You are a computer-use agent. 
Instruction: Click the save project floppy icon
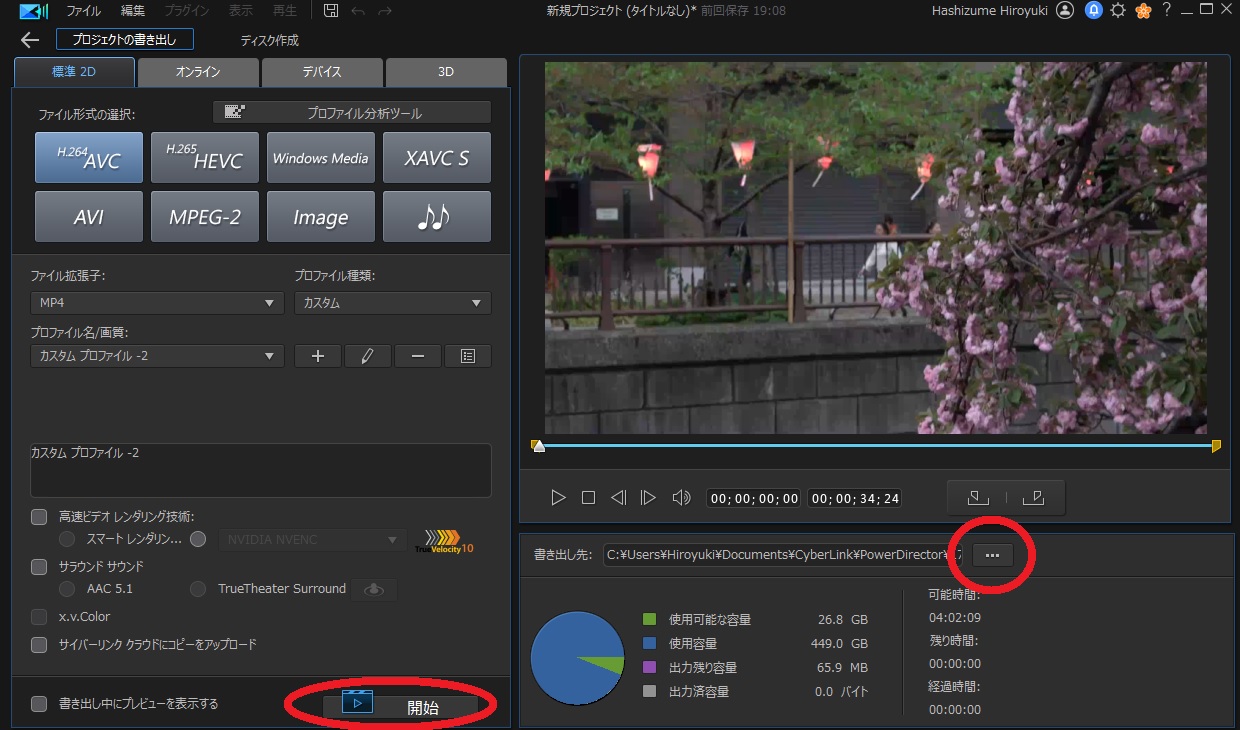(330, 11)
